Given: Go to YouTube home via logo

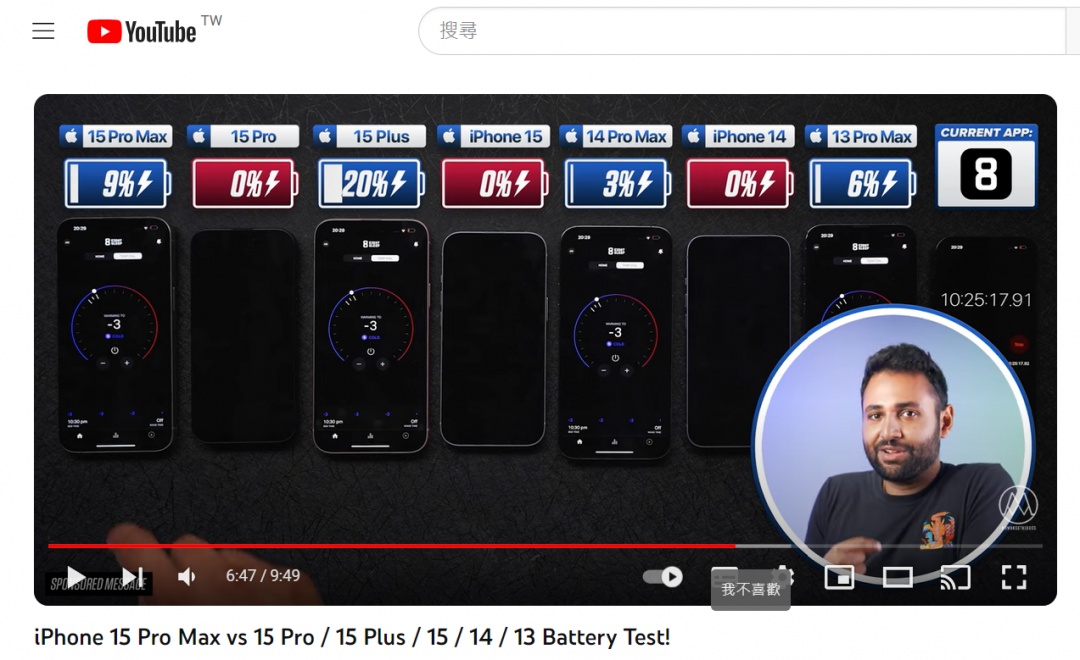Looking at the screenshot, I should point(141,32).
